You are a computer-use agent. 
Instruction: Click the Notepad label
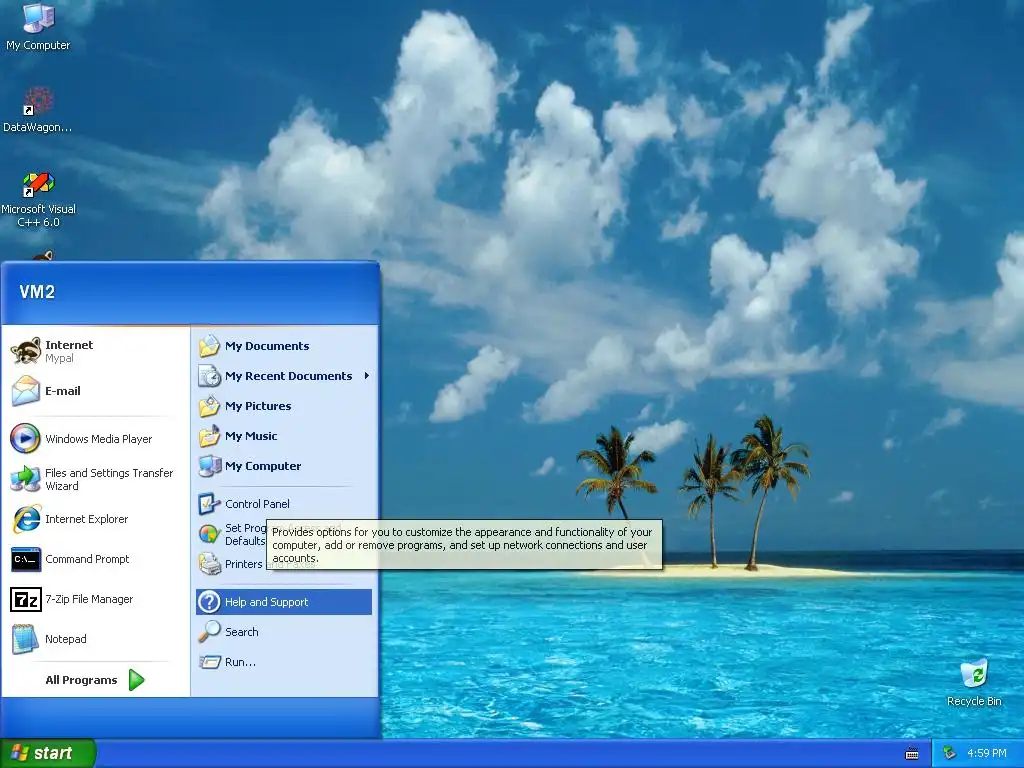pos(65,639)
